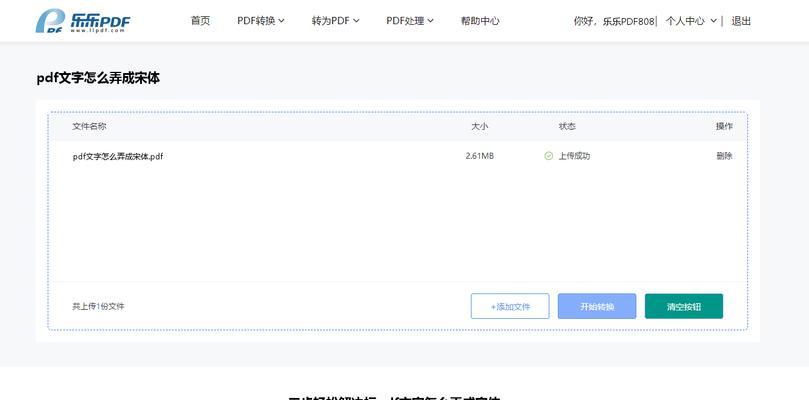Image resolution: width=809 pixels, height=400 pixels.
Task: Click the 文件名称 column header
Action: click(89, 126)
